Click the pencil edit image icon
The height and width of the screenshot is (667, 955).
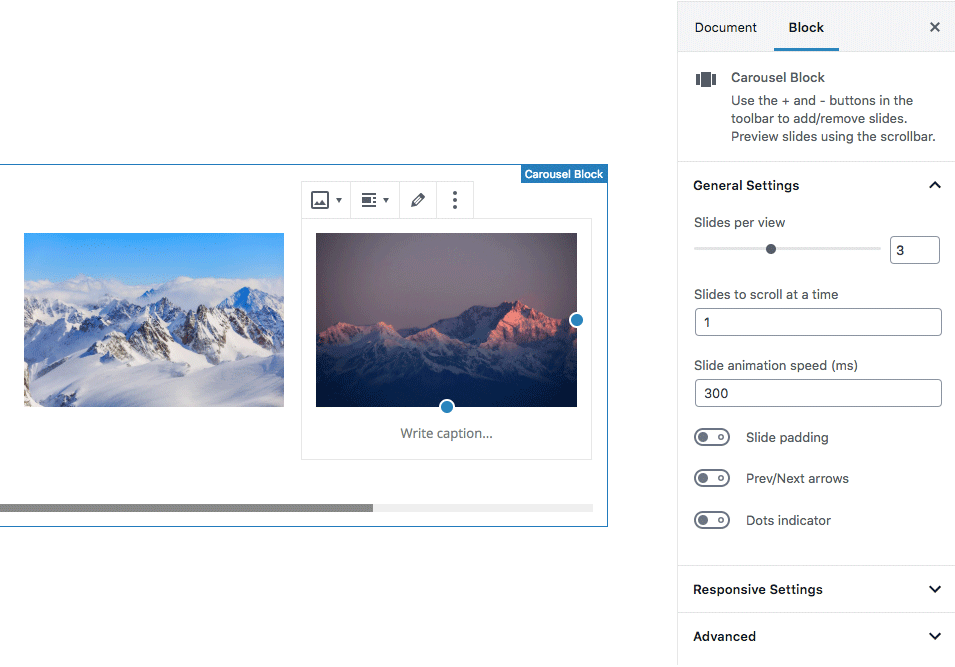418,200
